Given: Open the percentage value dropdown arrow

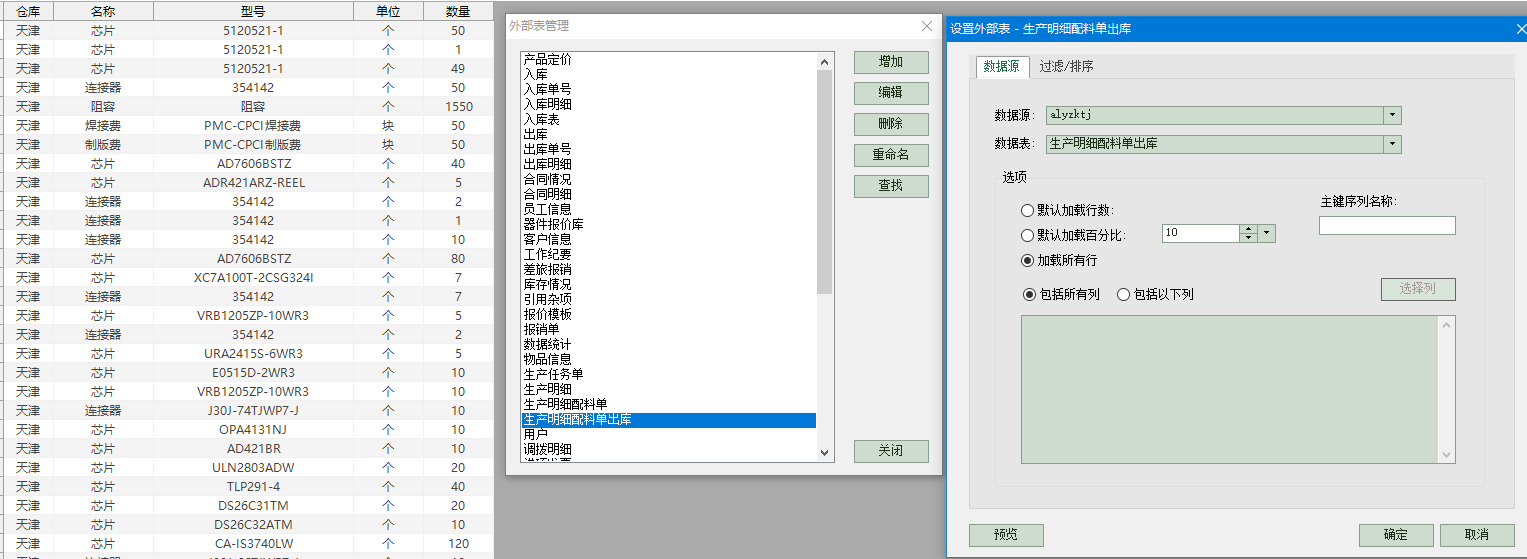Looking at the screenshot, I should (1267, 233).
